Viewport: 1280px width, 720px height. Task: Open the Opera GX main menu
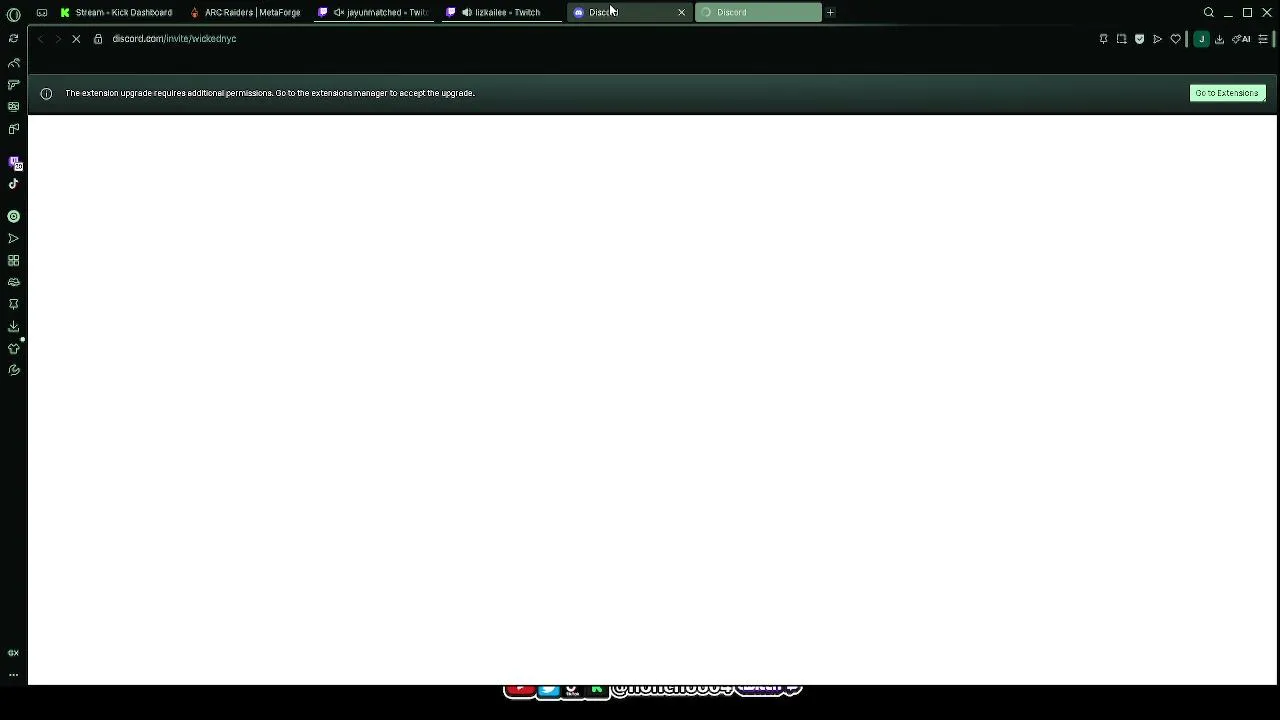pos(14,13)
